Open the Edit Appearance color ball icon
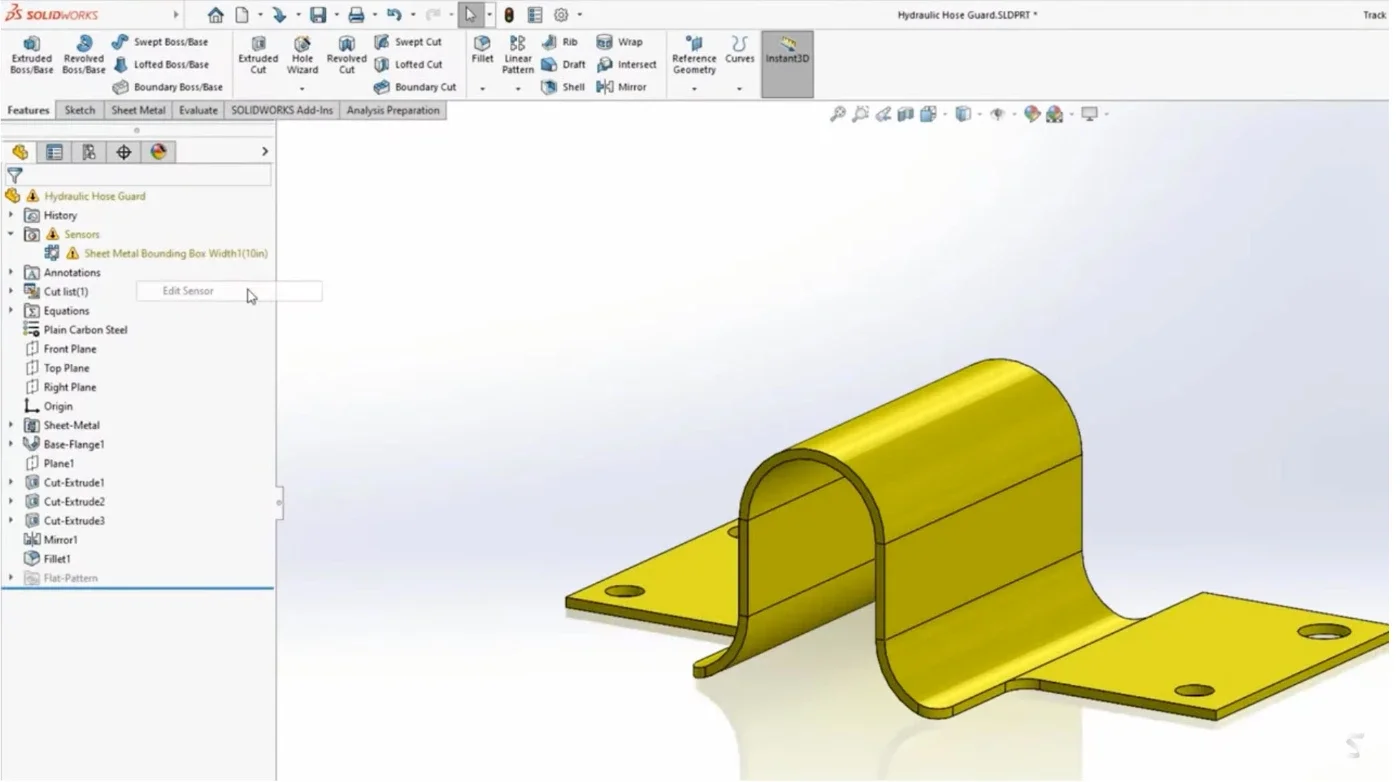 pyautogui.click(x=1031, y=114)
